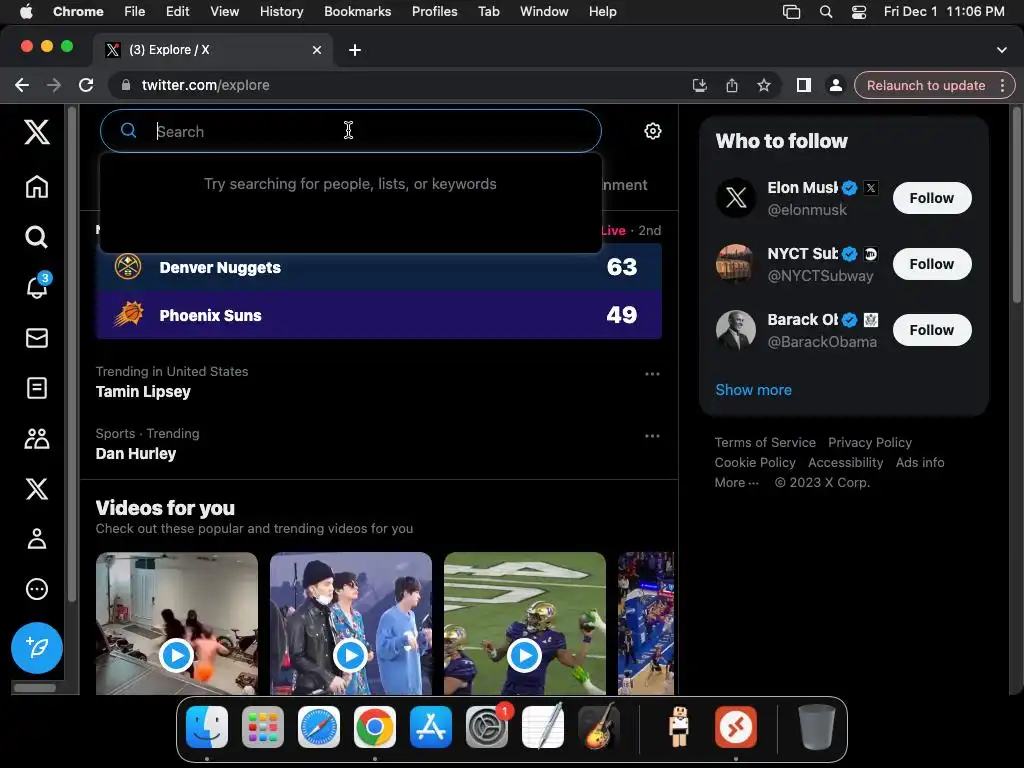Open Lists icon in sidebar

[37, 388]
